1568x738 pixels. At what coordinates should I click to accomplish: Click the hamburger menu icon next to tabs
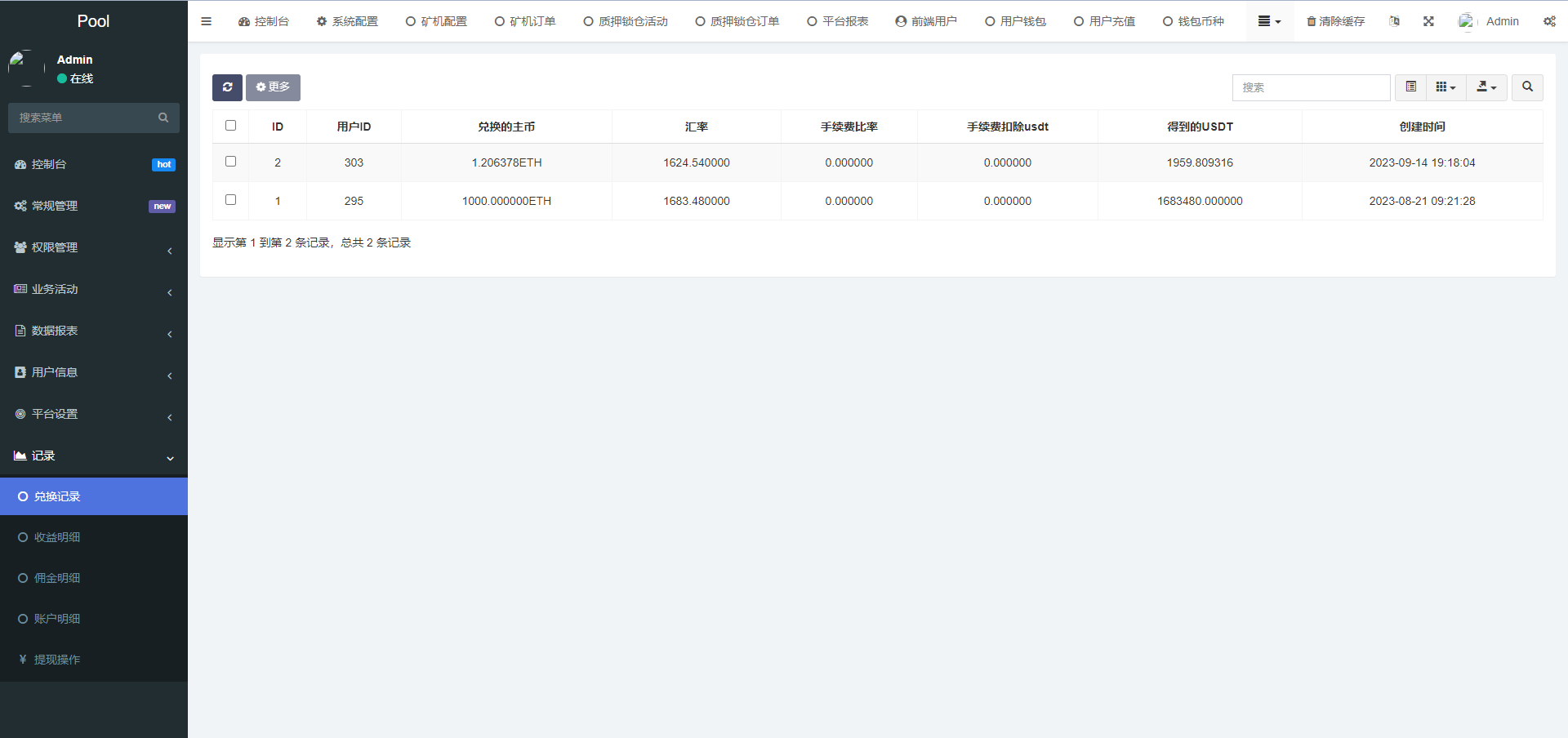click(x=206, y=21)
